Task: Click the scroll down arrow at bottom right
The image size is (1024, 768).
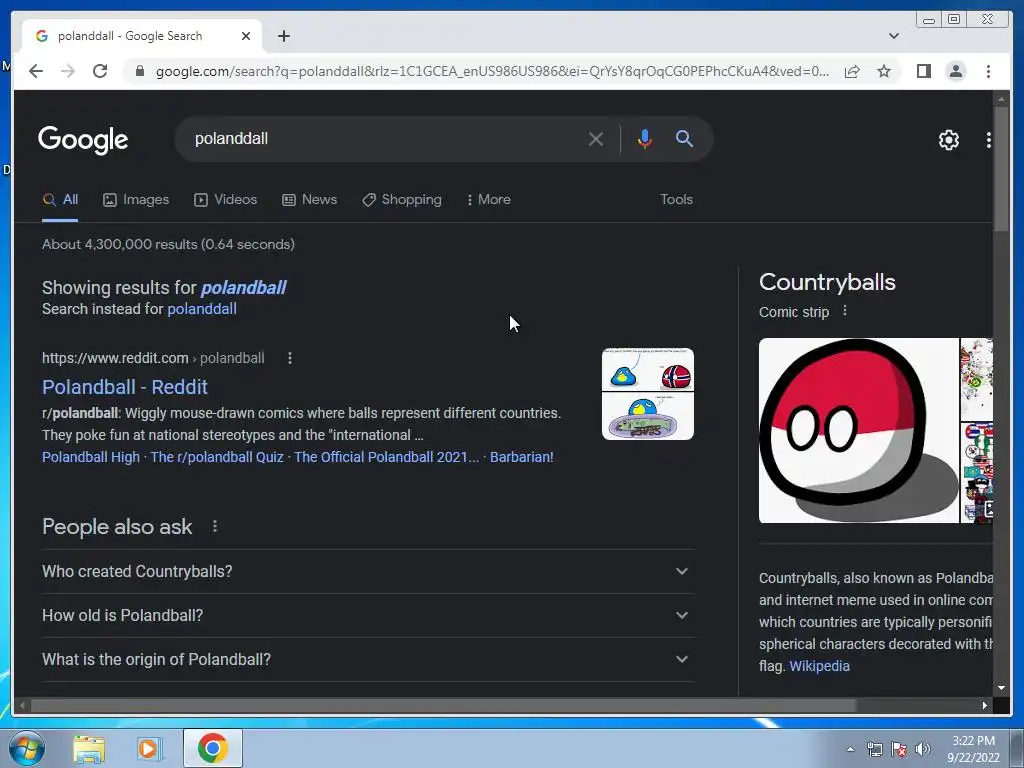Action: click(x=1001, y=688)
